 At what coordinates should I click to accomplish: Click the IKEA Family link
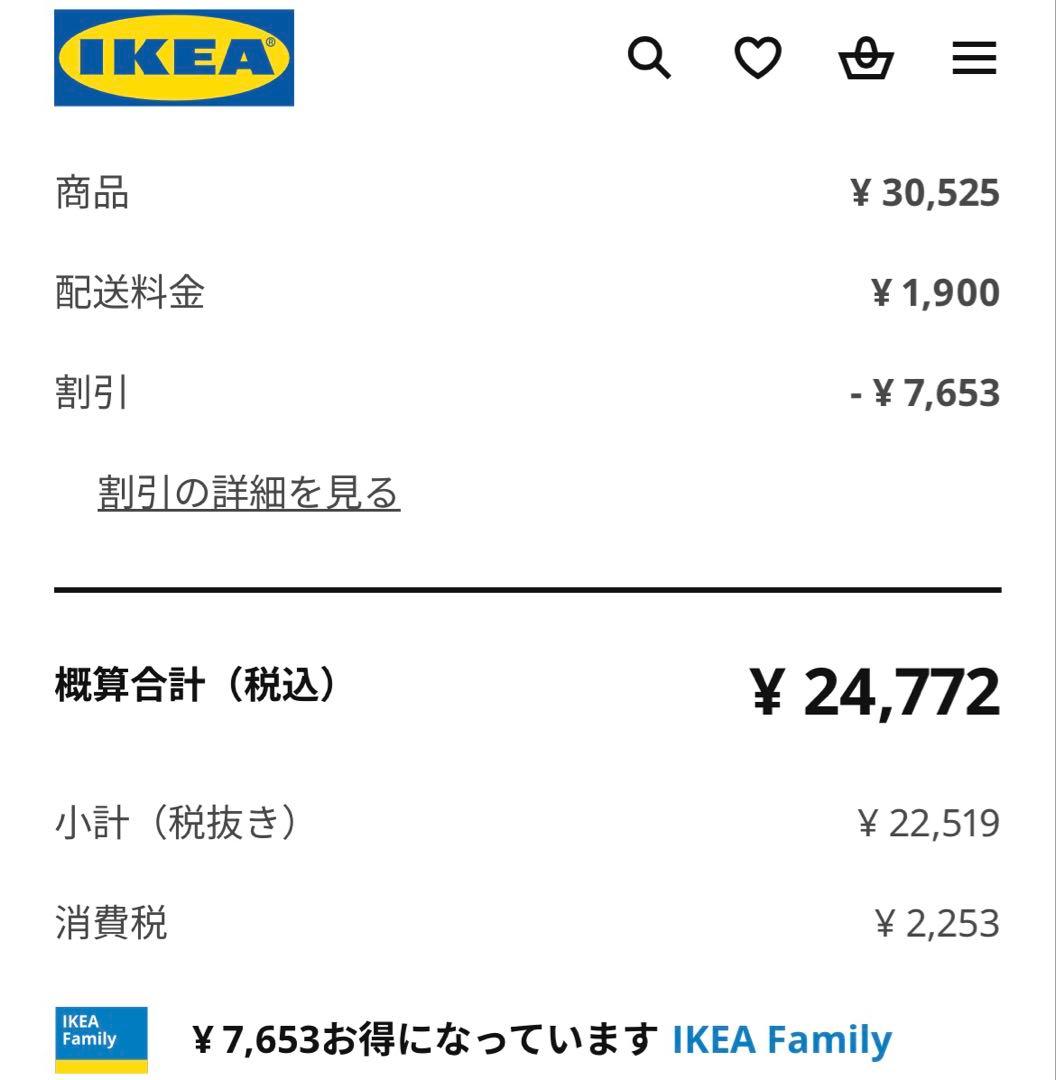coord(782,1041)
